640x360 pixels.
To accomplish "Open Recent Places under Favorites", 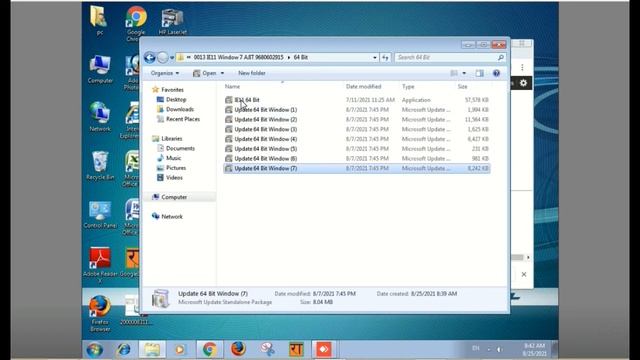I will 182,119.
